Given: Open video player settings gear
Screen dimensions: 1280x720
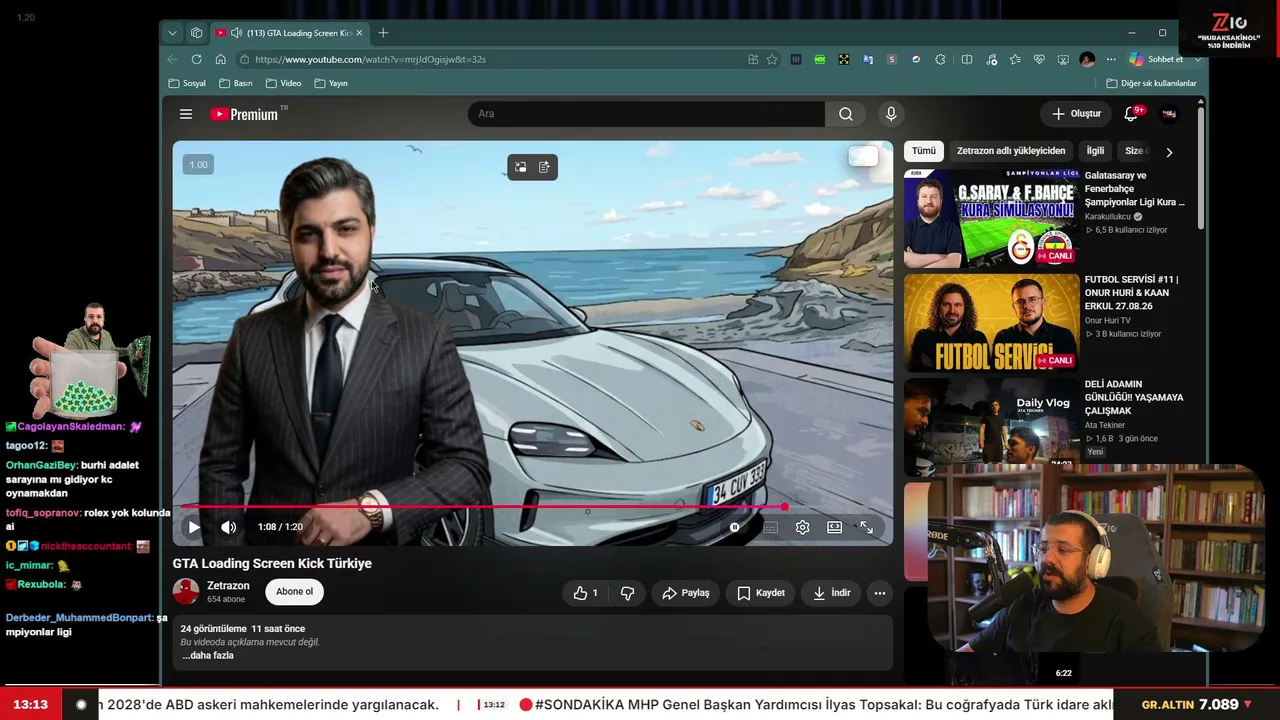Looking at the screenshot, I should pos(803,527).
